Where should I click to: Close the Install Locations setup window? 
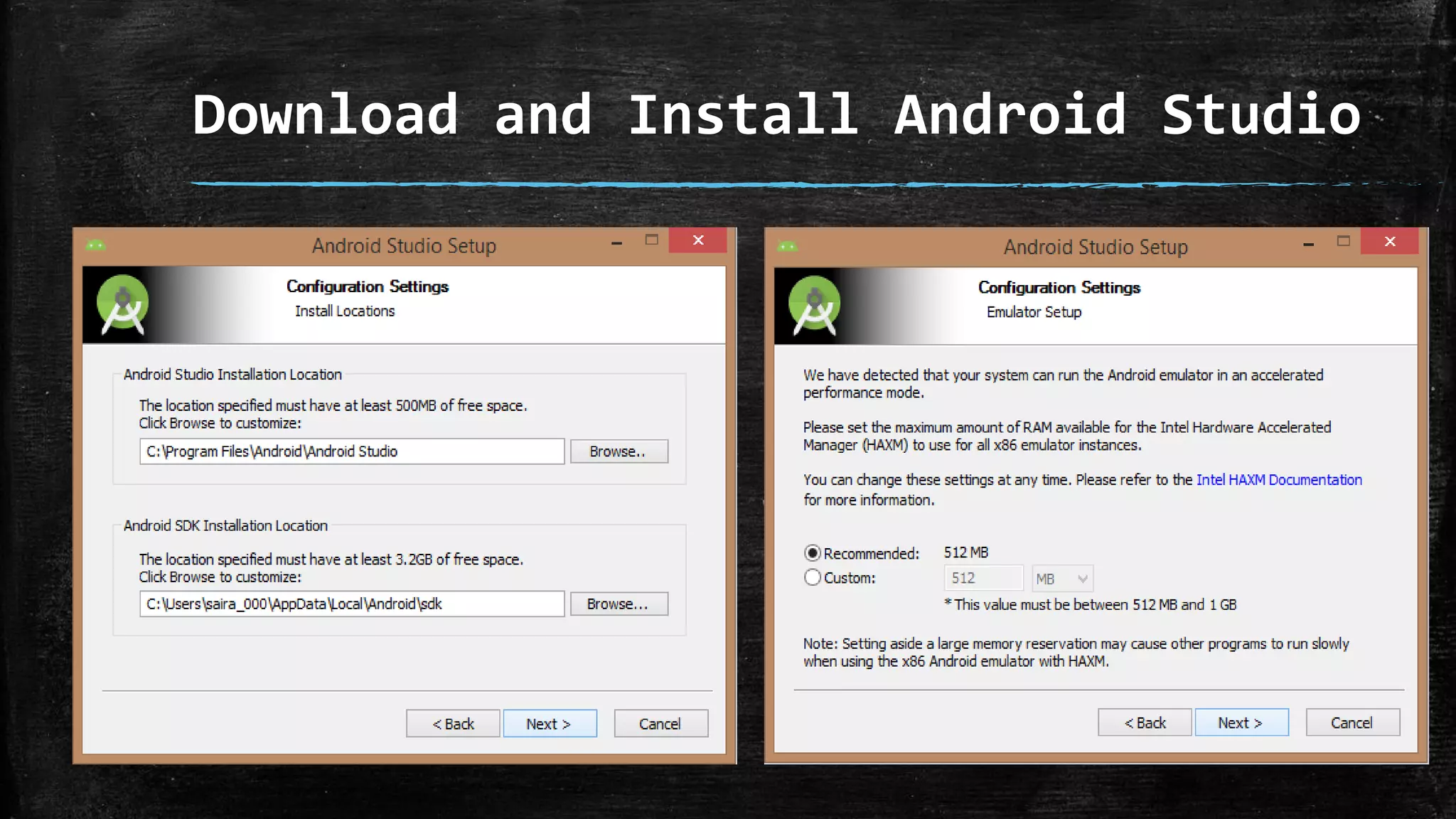point(698,240)
